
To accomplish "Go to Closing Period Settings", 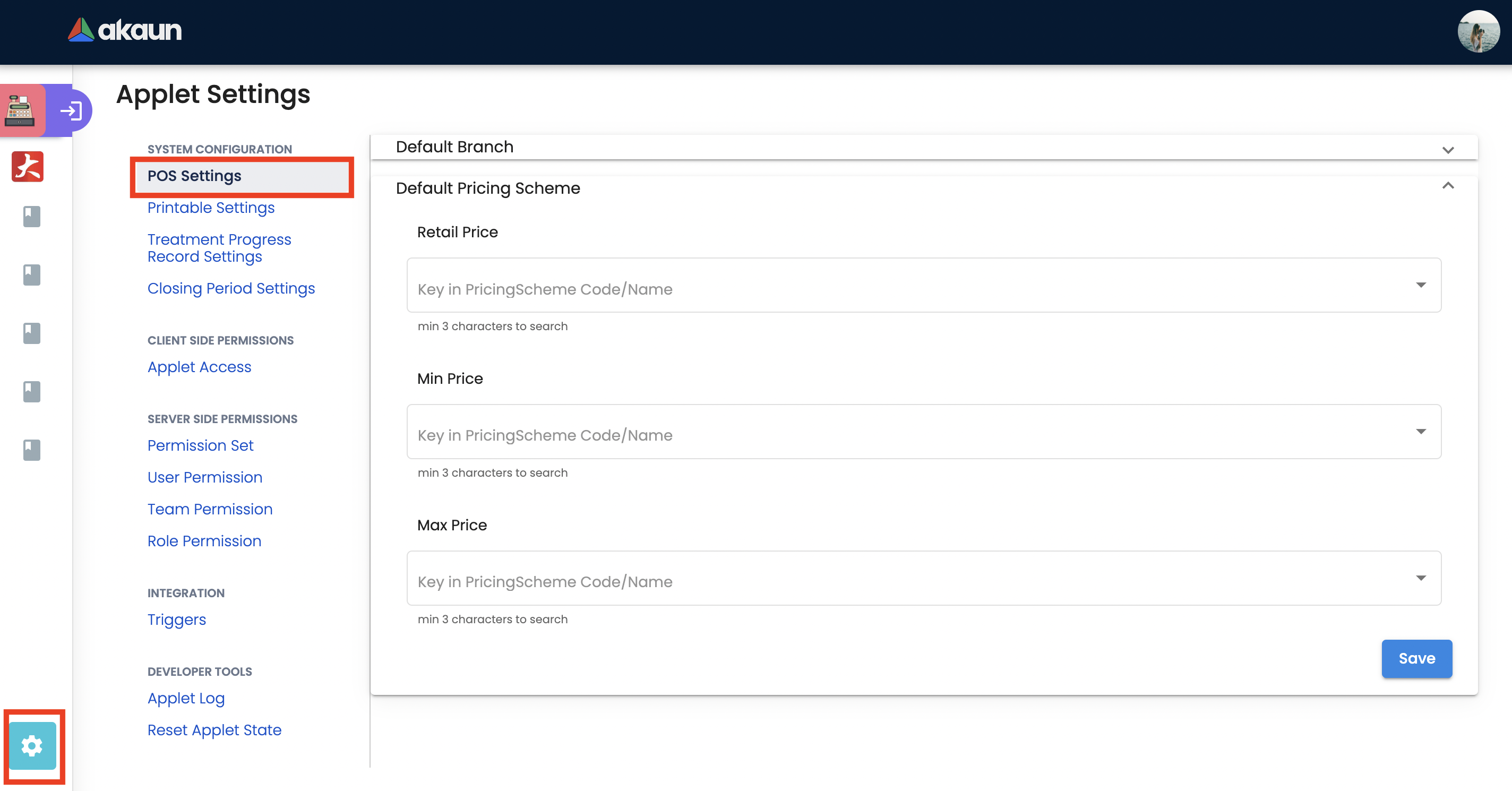I will coord(230,289).
